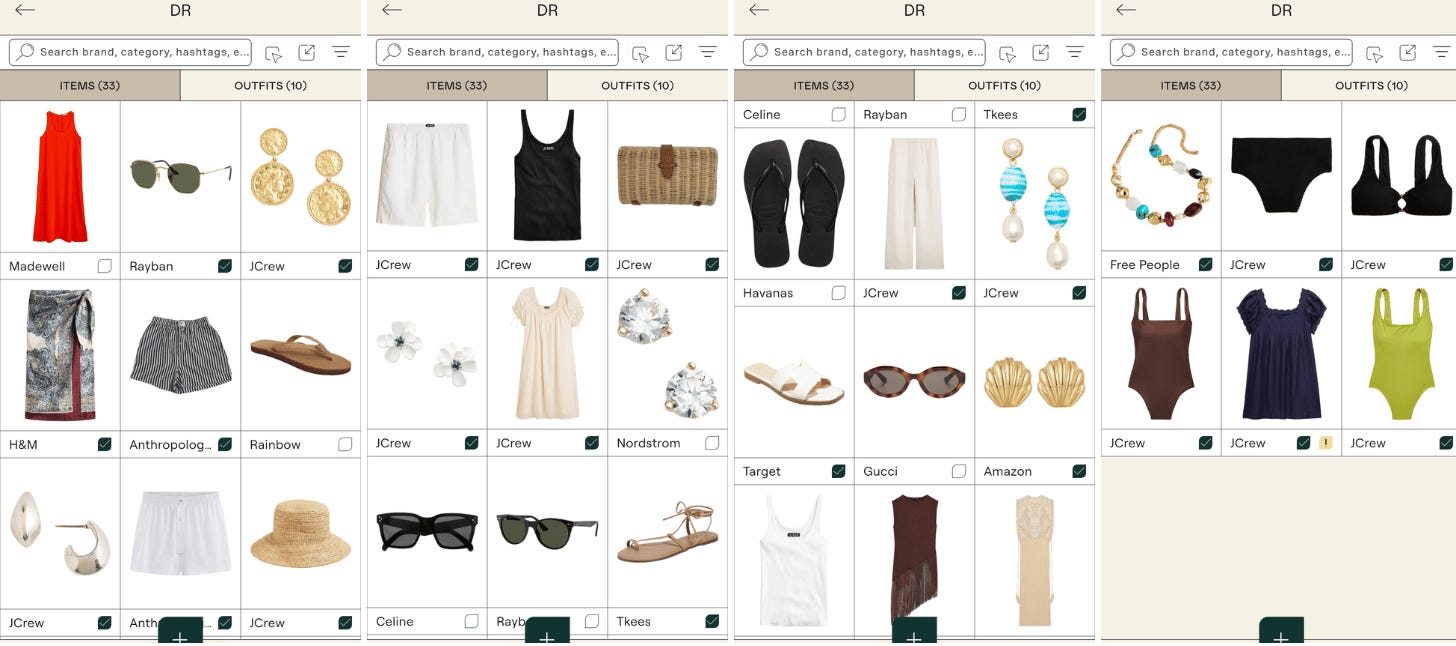Viewport: 1456px width, 646px height.
Task: Switch to OUTFITS (10) tab in the second screen
Action: pyautogui.click(x=638, y=86)
